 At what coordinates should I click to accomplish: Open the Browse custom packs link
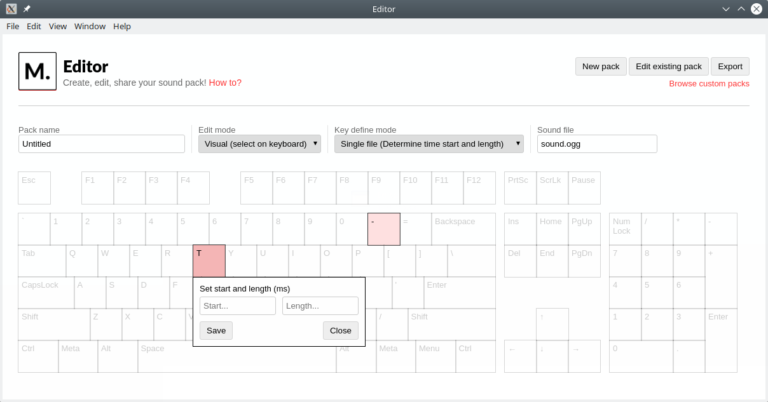coord(709,84)
